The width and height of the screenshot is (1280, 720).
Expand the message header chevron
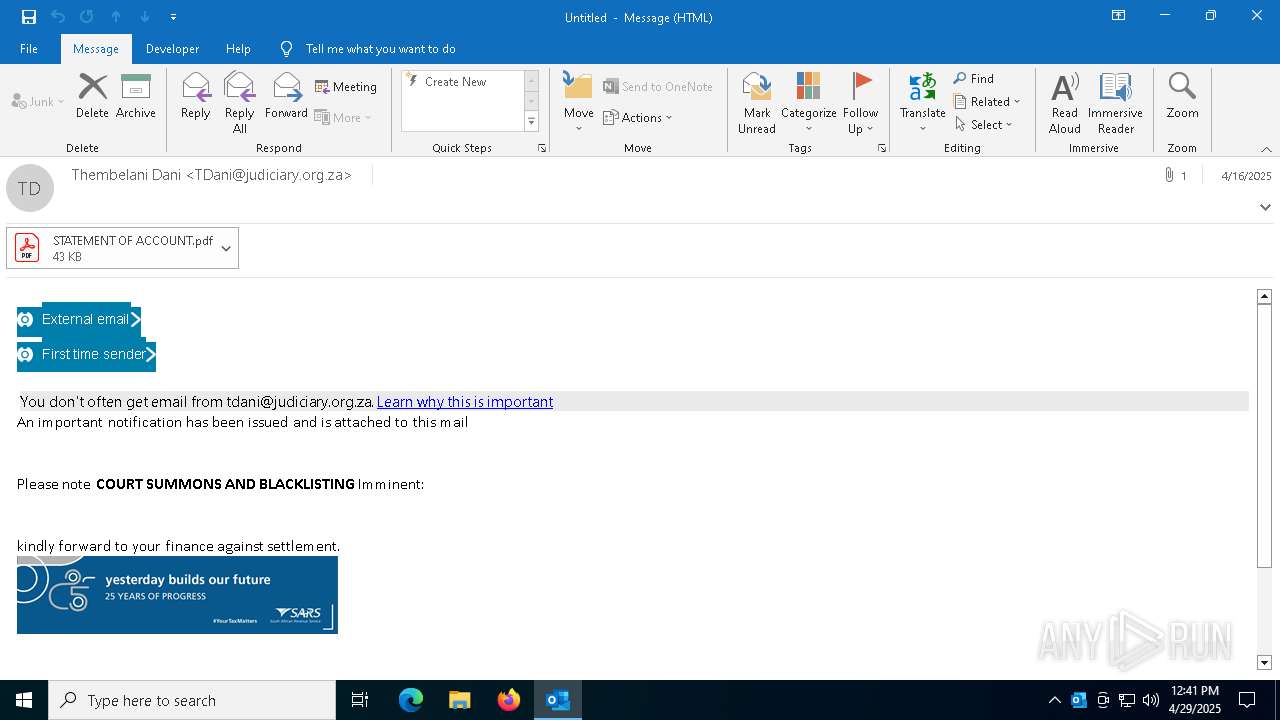(x=1265, y=207)
